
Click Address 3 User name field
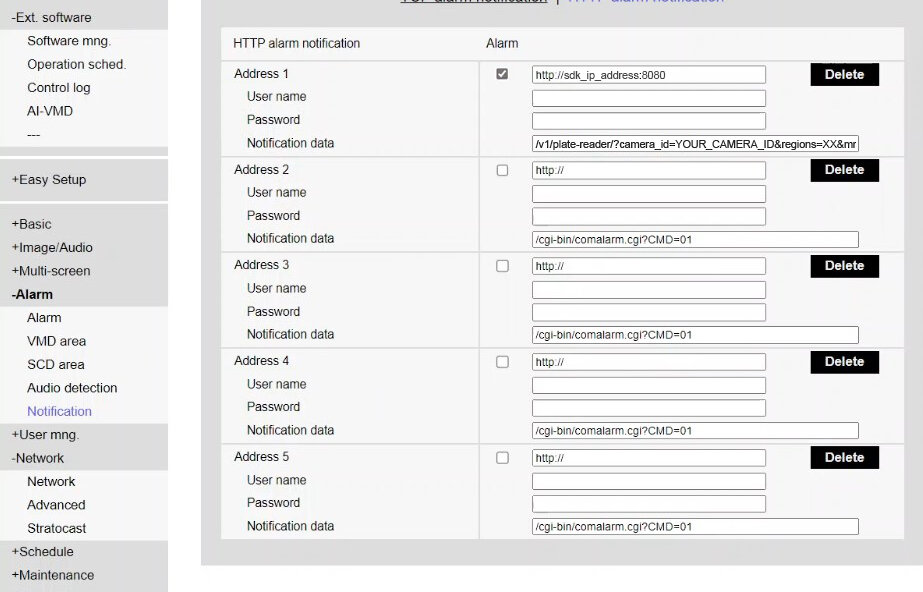point(649,290)
